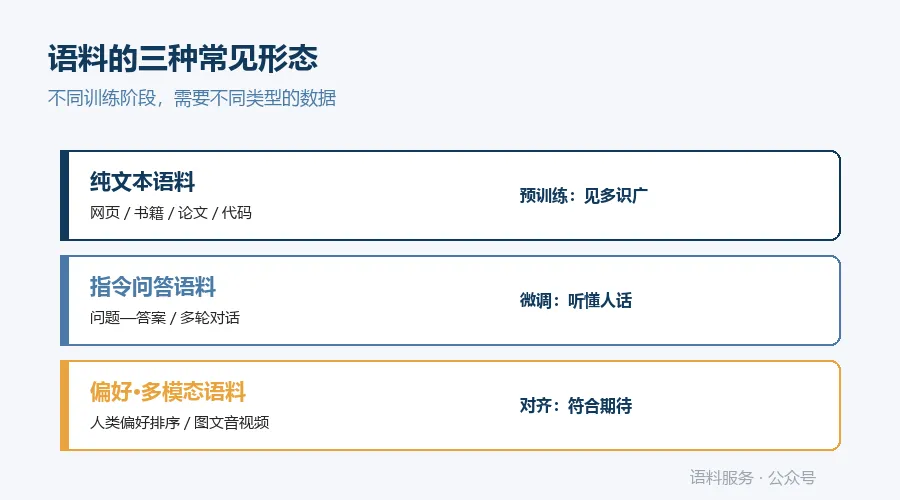
Task: Click the 指令问答语料 card heading
Action: 153,287
